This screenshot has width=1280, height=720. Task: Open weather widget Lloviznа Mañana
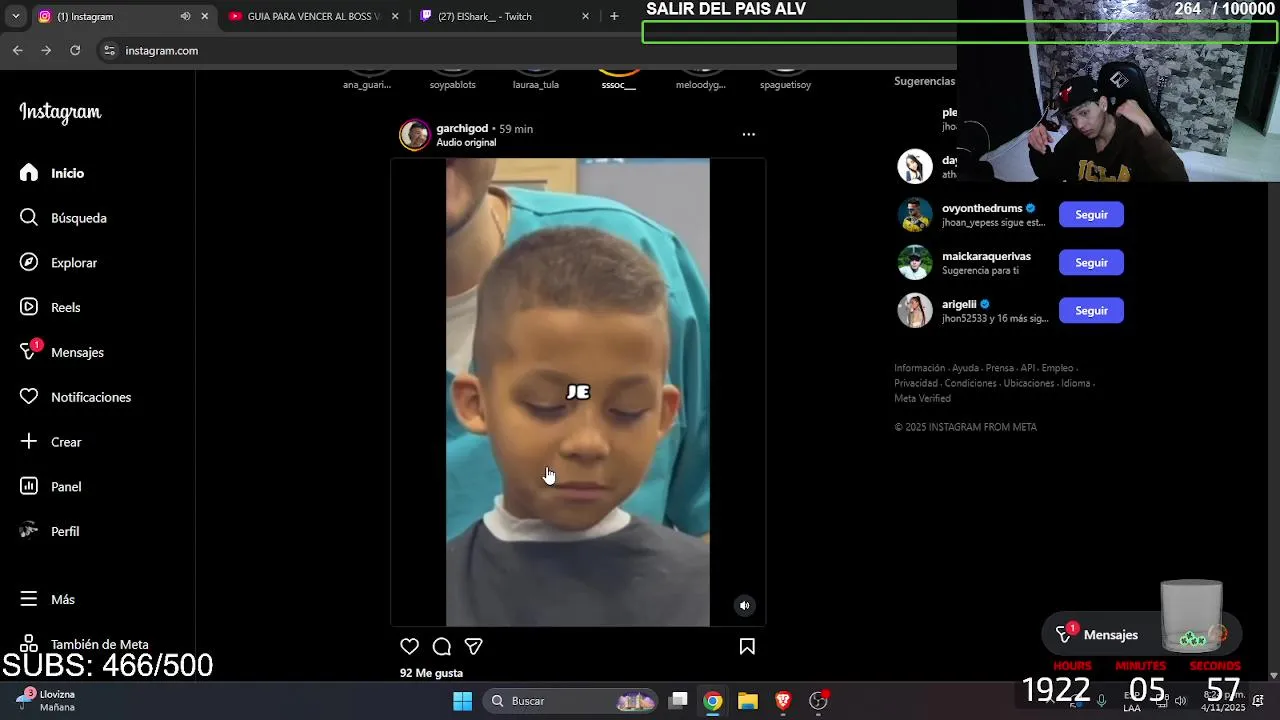(x=46, y=700)
